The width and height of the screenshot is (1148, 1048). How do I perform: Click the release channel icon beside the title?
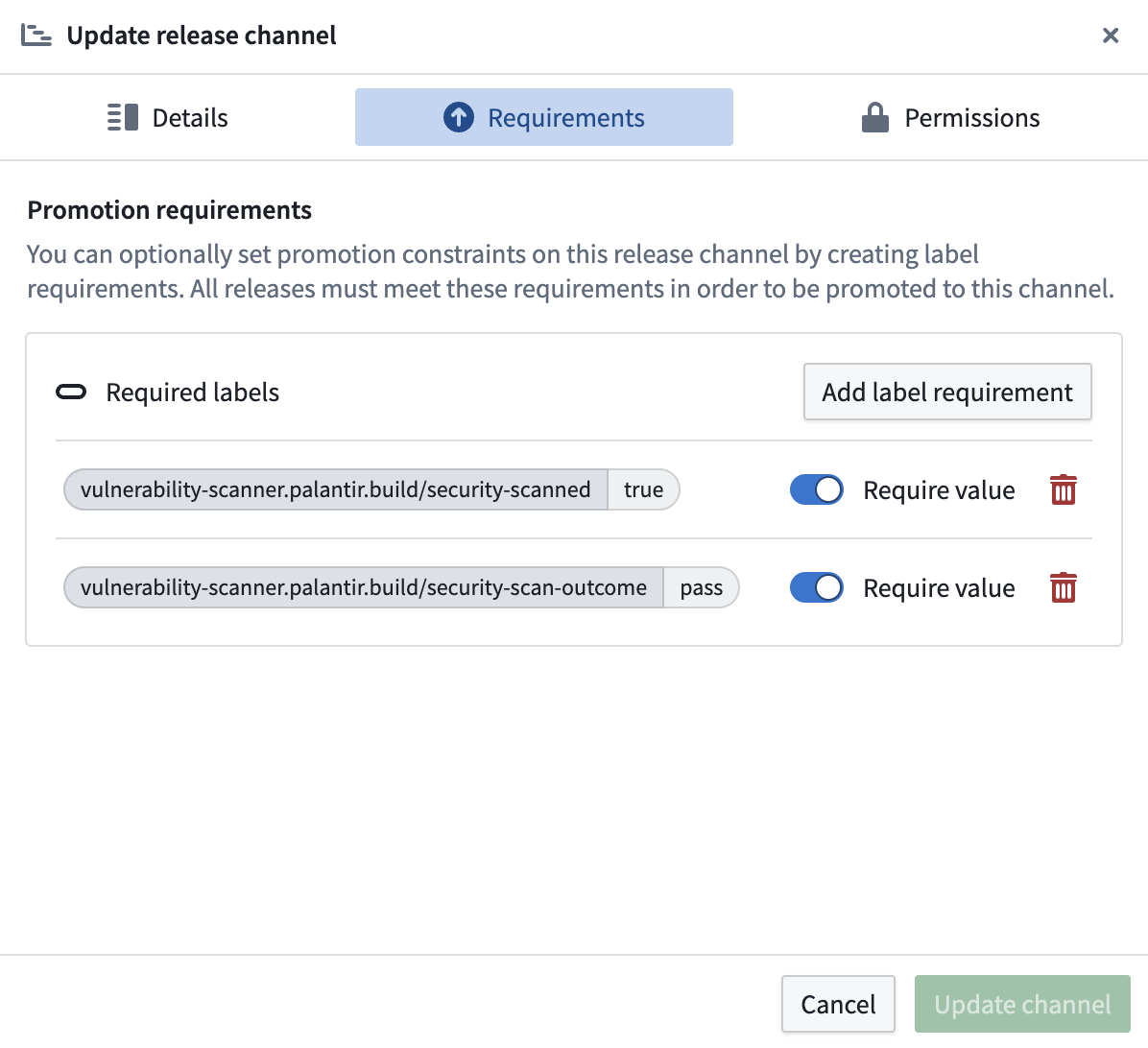[x=36, y=36]
